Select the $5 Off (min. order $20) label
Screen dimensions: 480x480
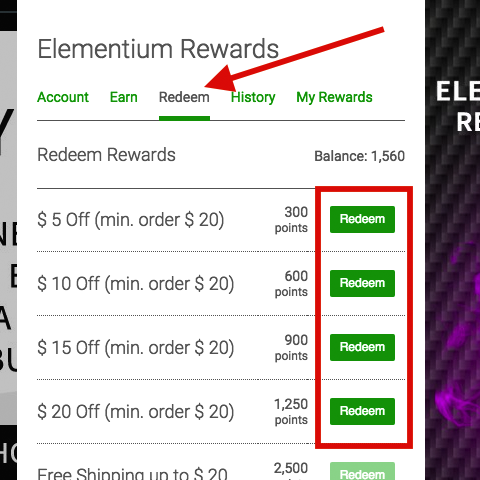coord(131,220)
